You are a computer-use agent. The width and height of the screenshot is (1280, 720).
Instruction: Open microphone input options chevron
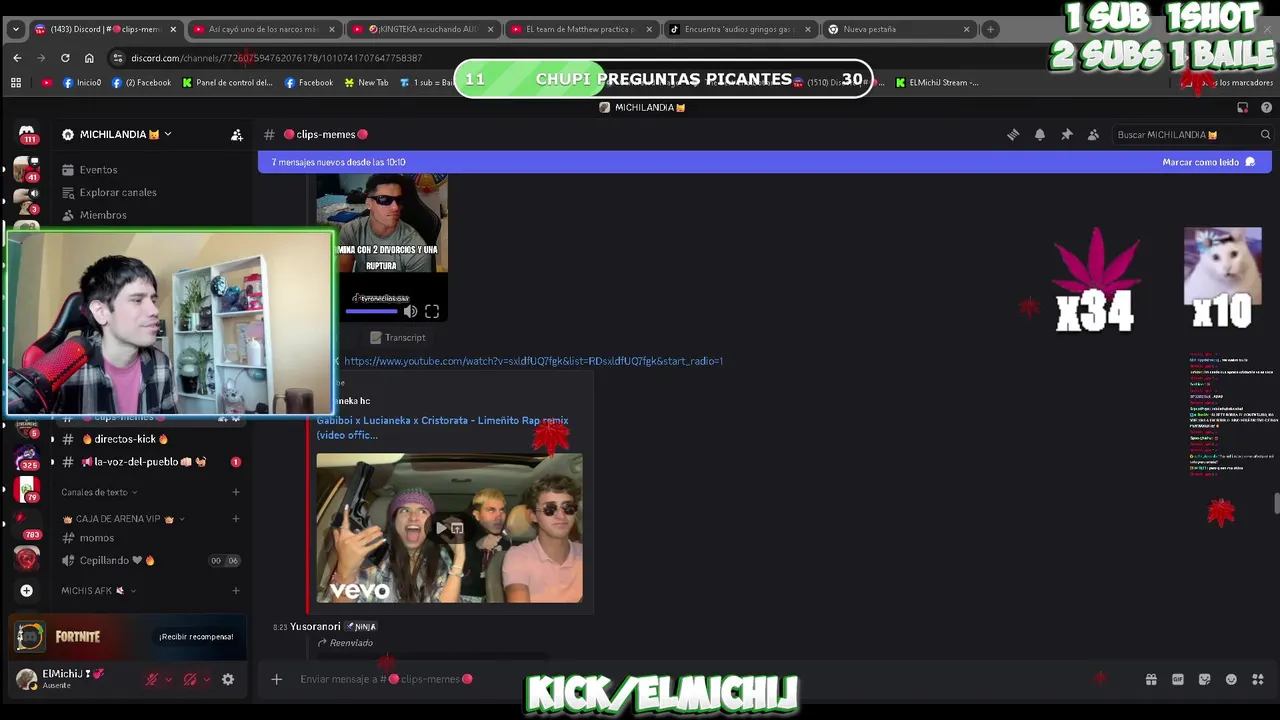point(168,679)
